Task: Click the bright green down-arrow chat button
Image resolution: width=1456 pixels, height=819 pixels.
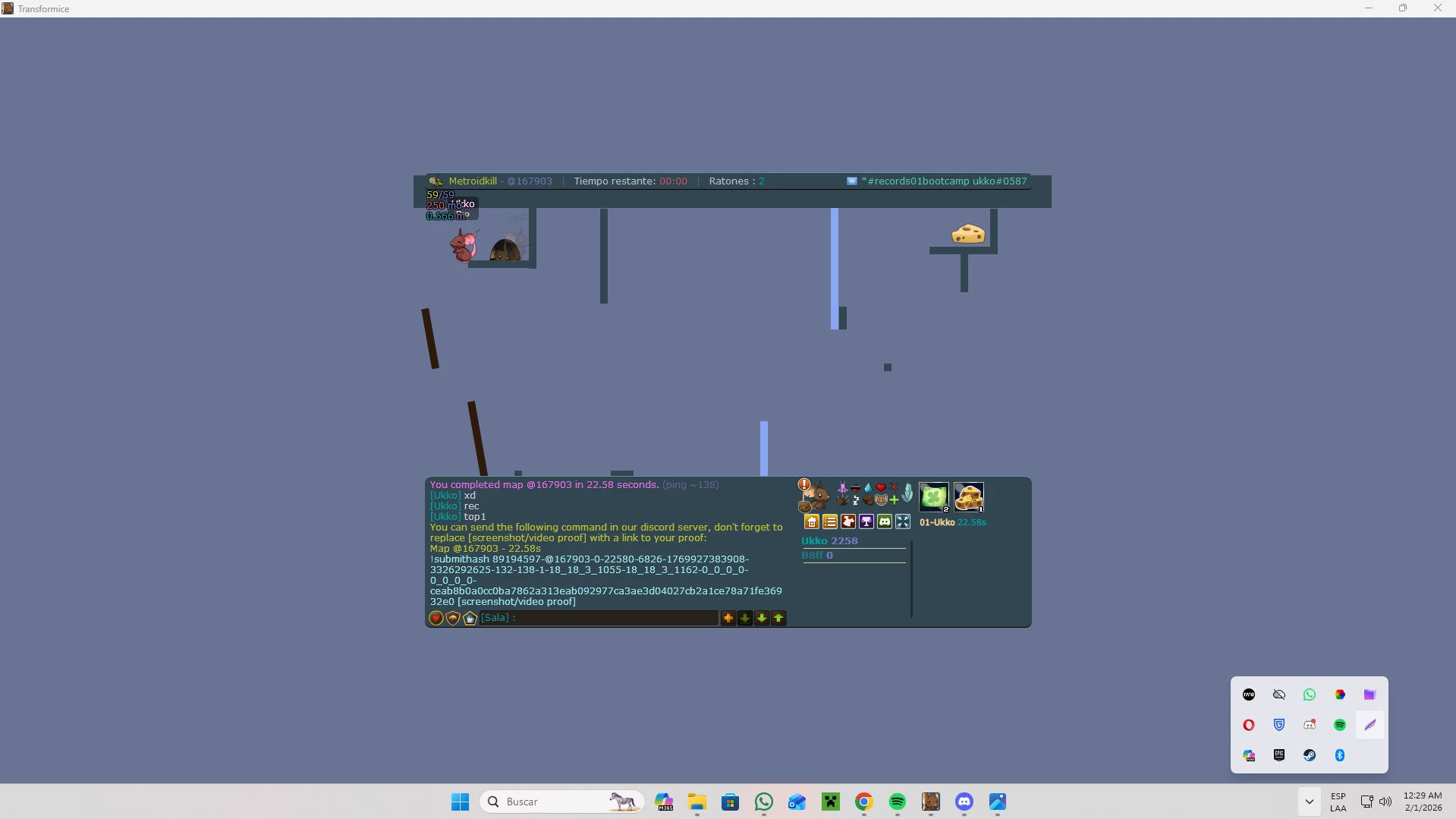Action: (x=762, y=618)
